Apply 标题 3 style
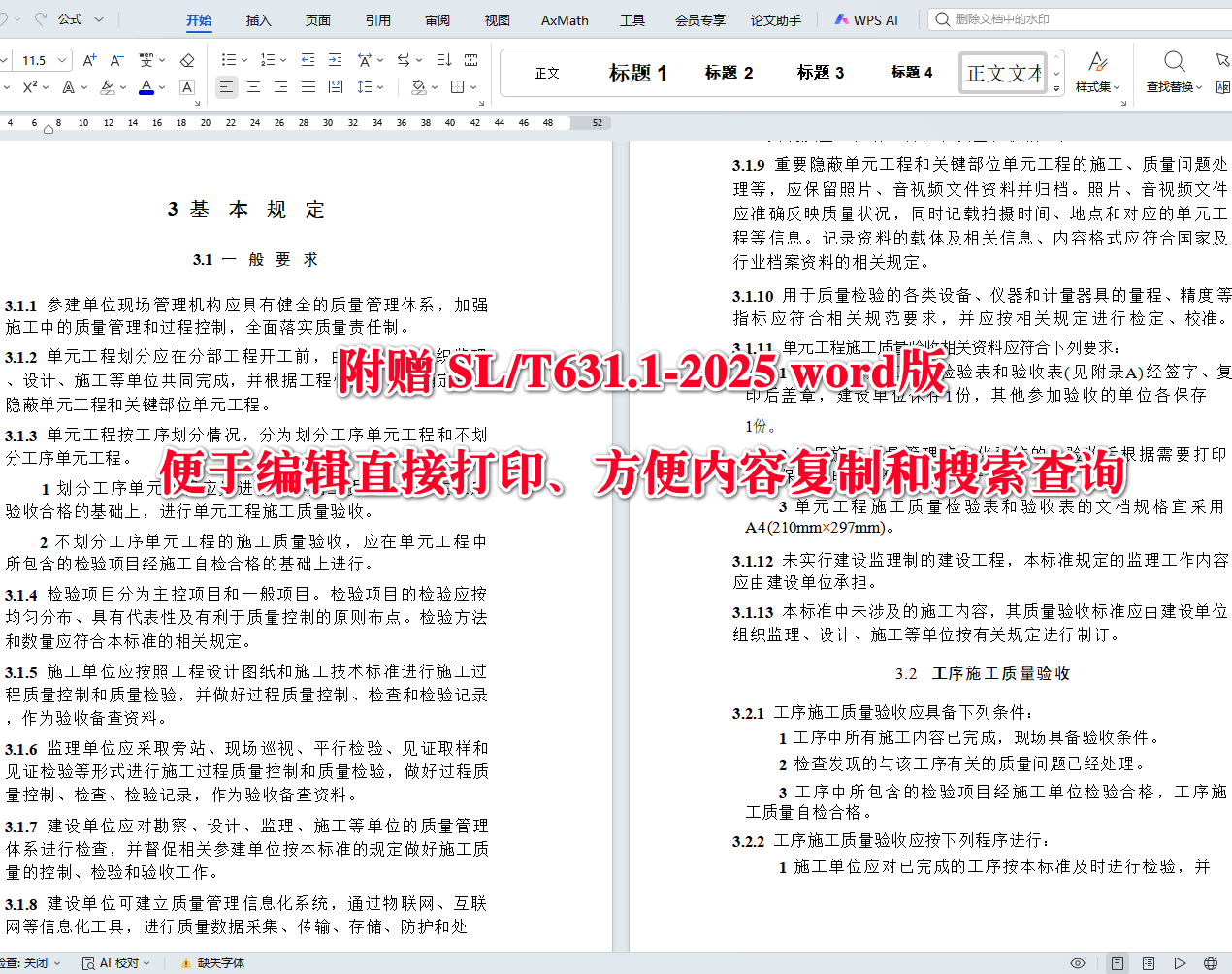This screenshot has width=1232, height=974. pos(821,73)
